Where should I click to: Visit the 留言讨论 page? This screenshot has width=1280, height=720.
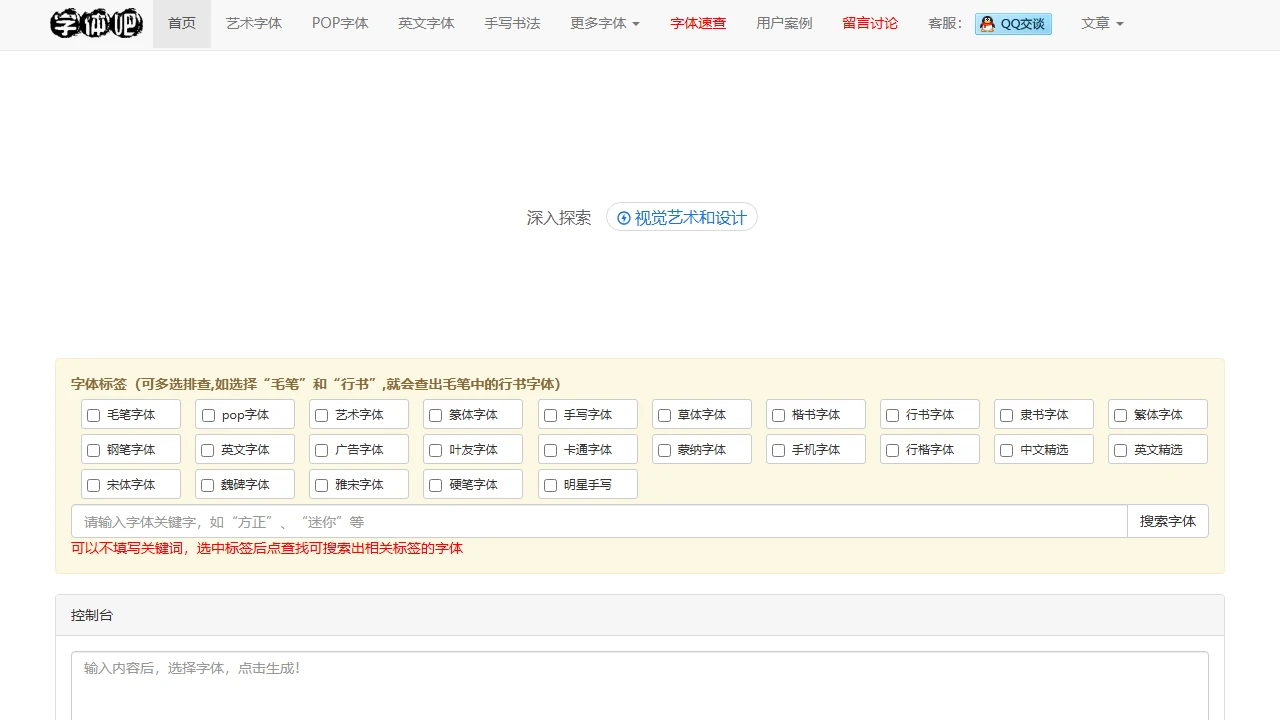870,23
